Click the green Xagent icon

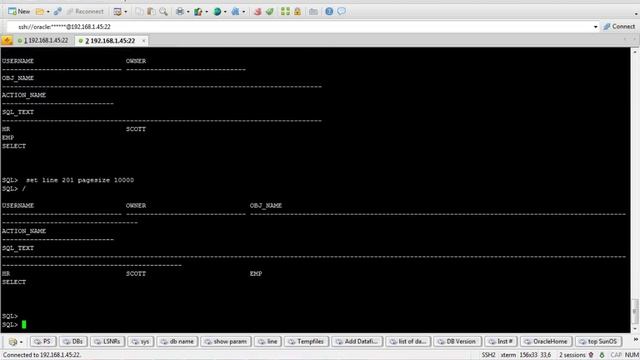[x=269, y=11]
